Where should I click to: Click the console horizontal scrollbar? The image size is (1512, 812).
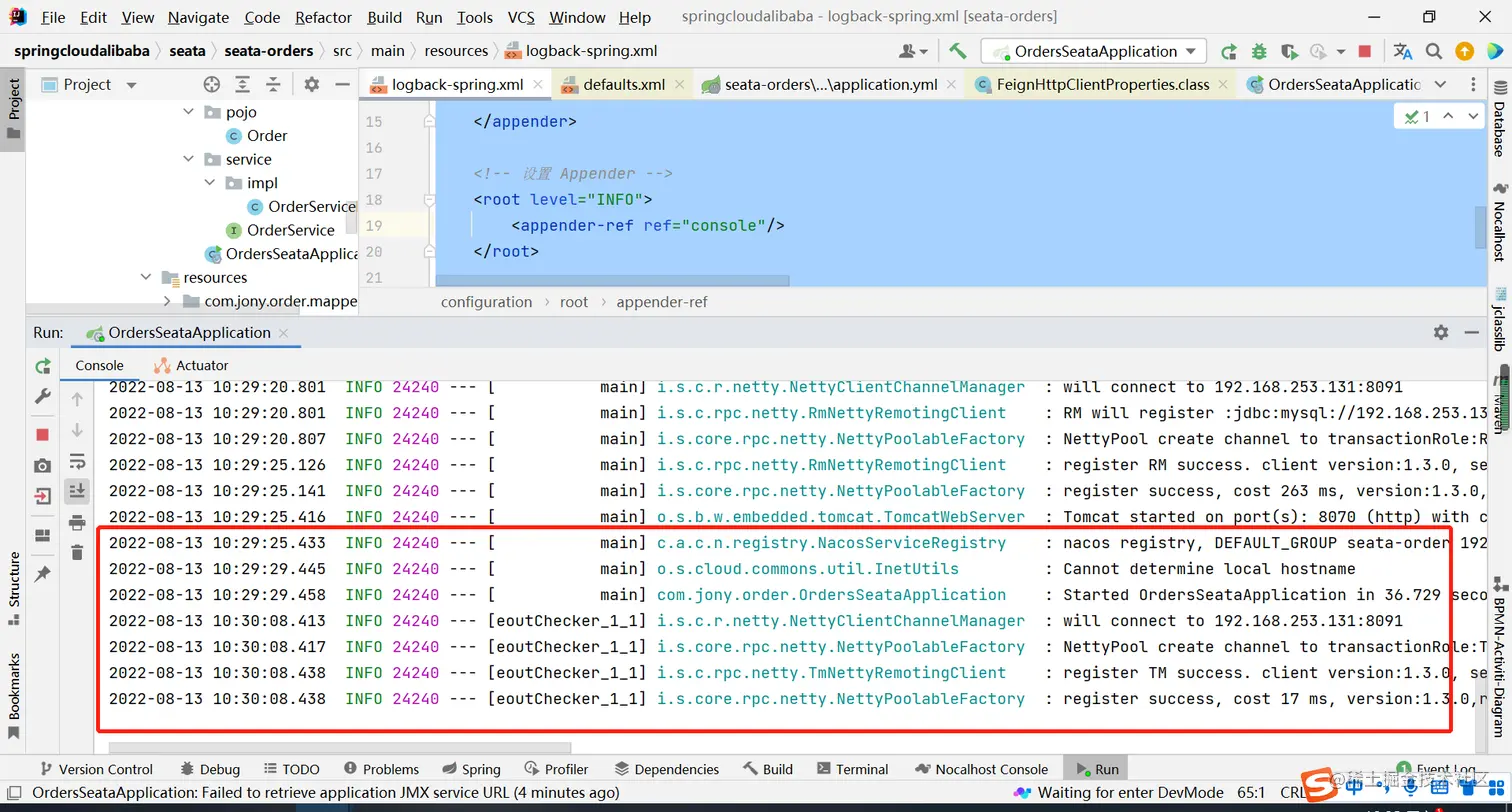[340, 746]
